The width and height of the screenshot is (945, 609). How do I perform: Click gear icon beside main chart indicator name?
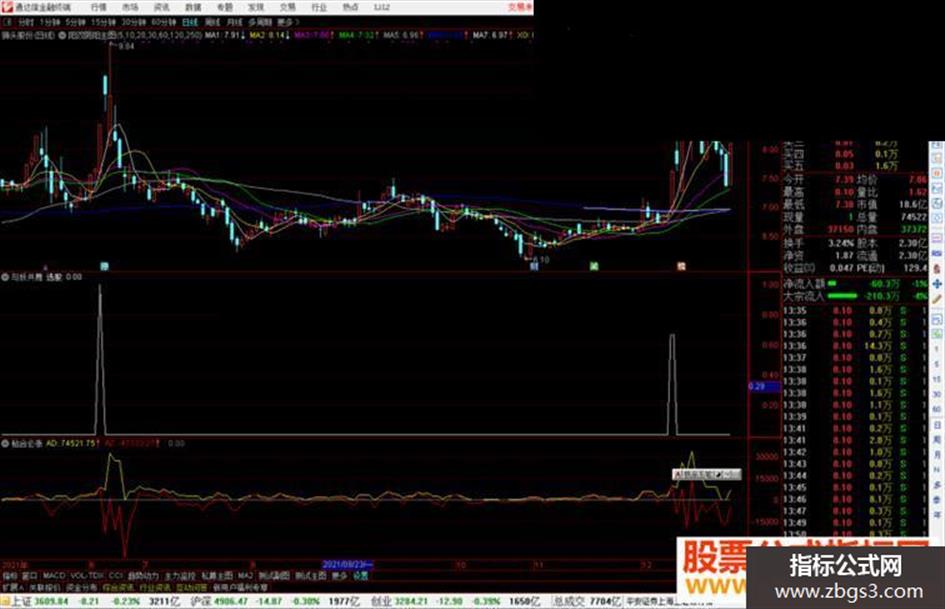[62, 36]
